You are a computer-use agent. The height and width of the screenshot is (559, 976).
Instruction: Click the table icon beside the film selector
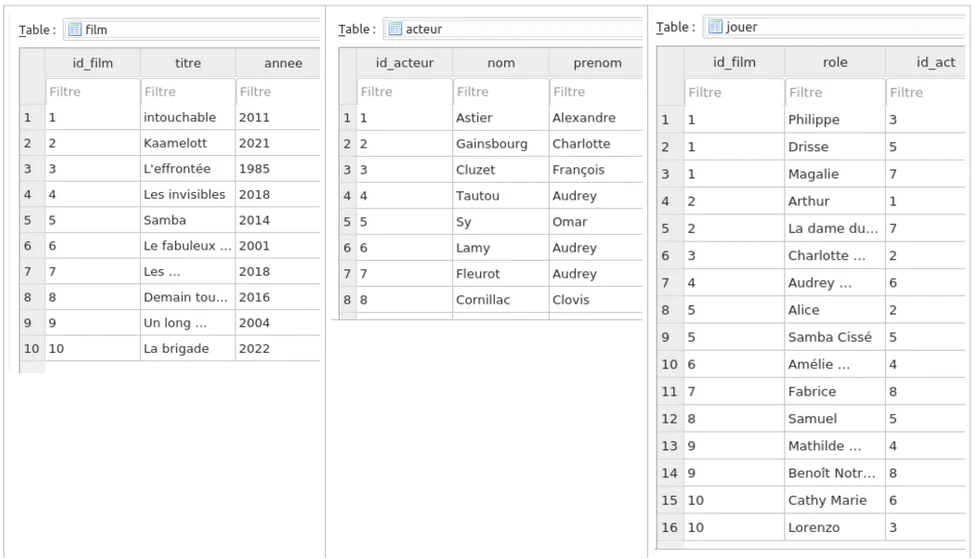75,30
